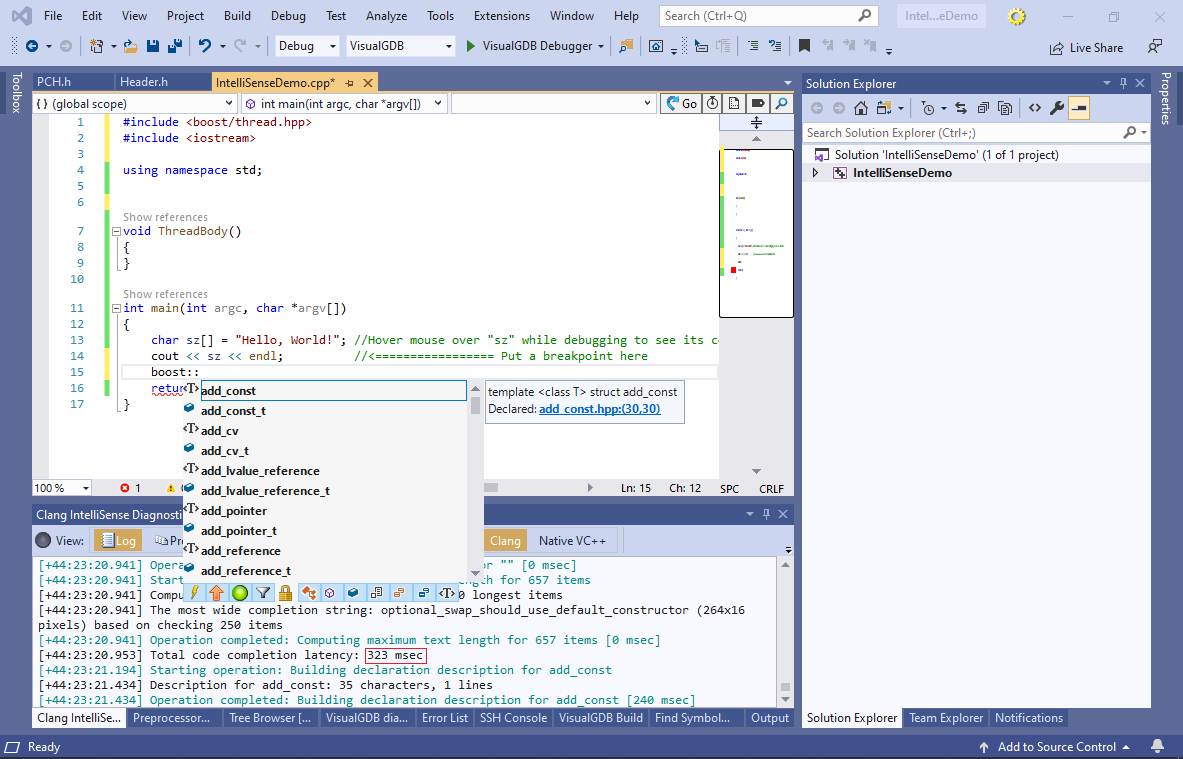Image resolution: width=1183 pixels, height=759 pixels.
Task: Close the IntelliSenseDemo.cpp tab
Action: pyautogui.click(x=368, y=82)
